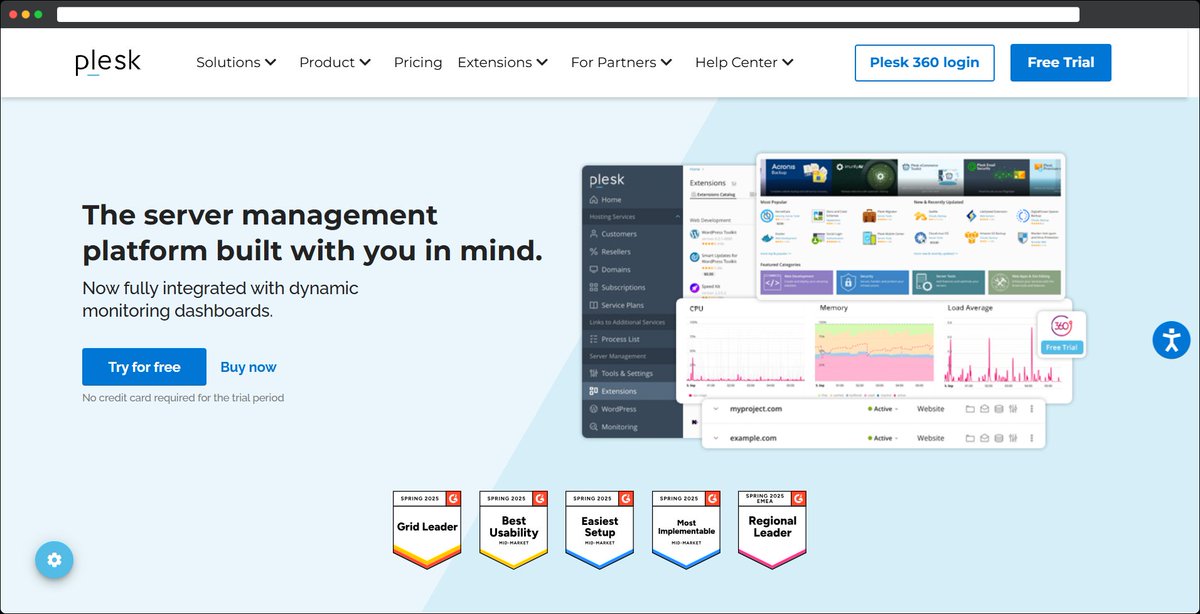1200x614 pixels.
Task: Open settings sliders icon for myproject.com
Action: [x=1013, y=409]
